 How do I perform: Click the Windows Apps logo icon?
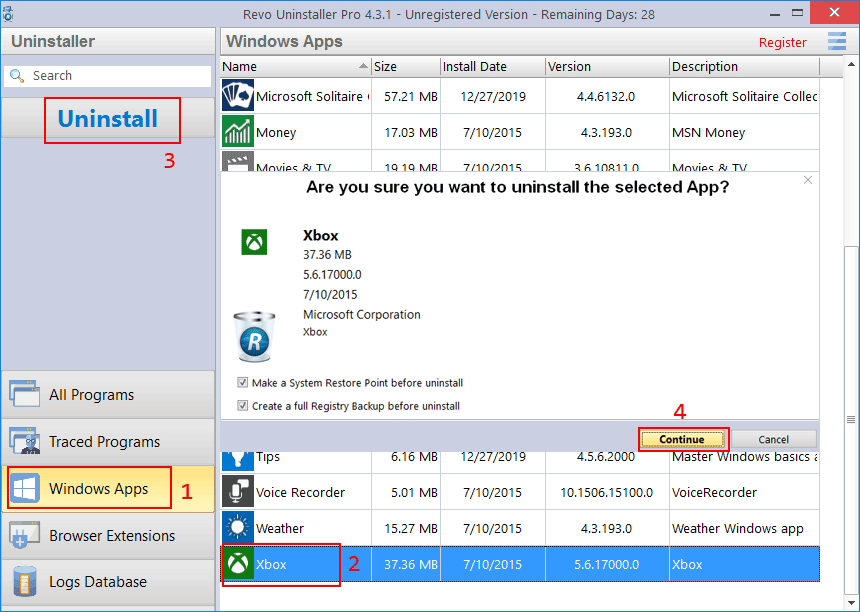coord(25,488)
